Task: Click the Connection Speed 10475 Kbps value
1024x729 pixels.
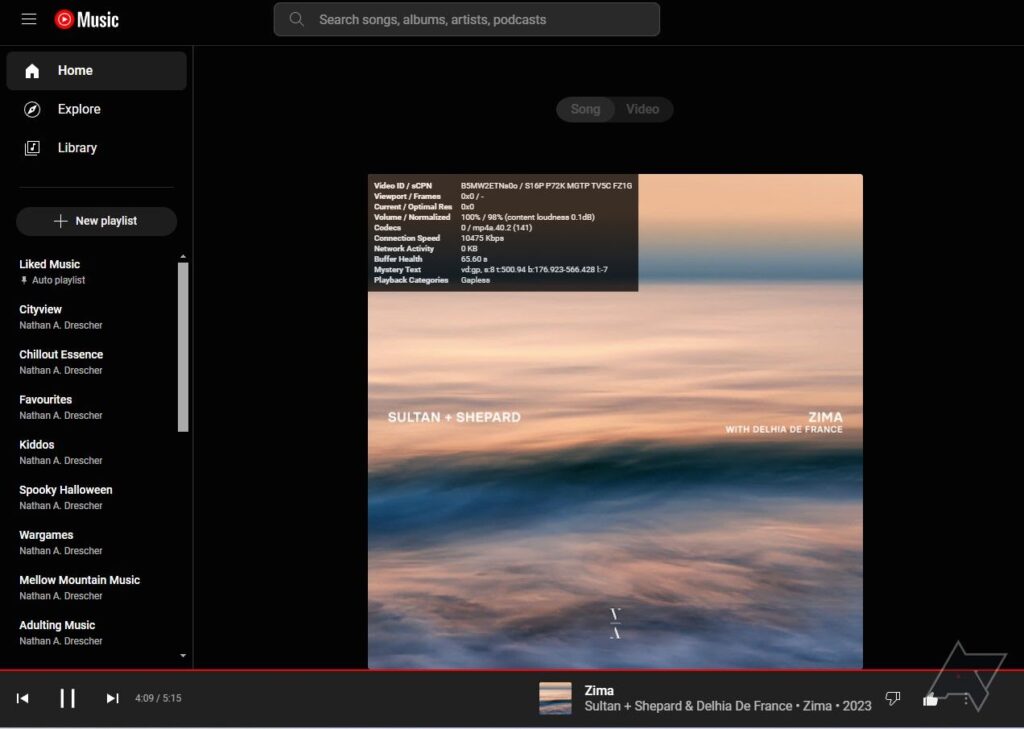Action: 482,238
